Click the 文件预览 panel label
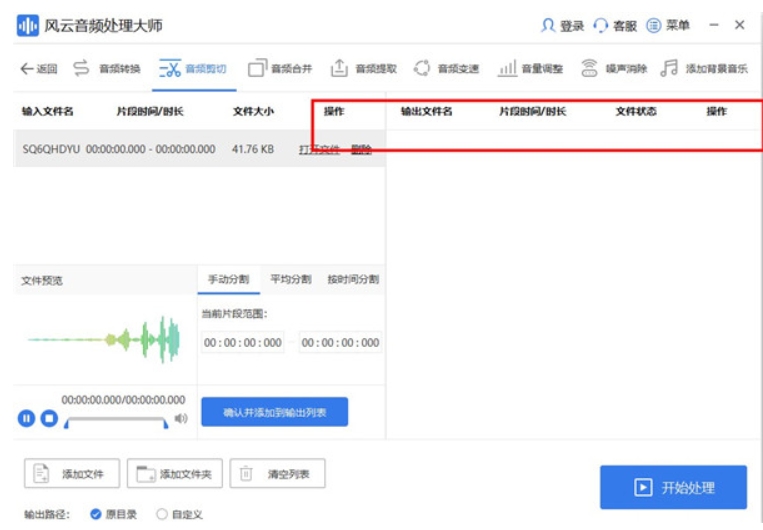 pos(42,280)
